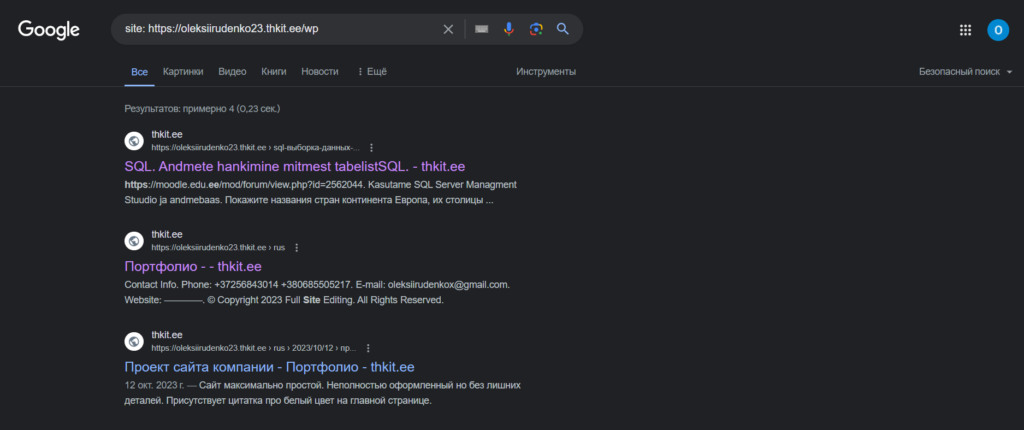Open Google Lens image search icon
The image size is (1024, 430).
click(536, 29)
